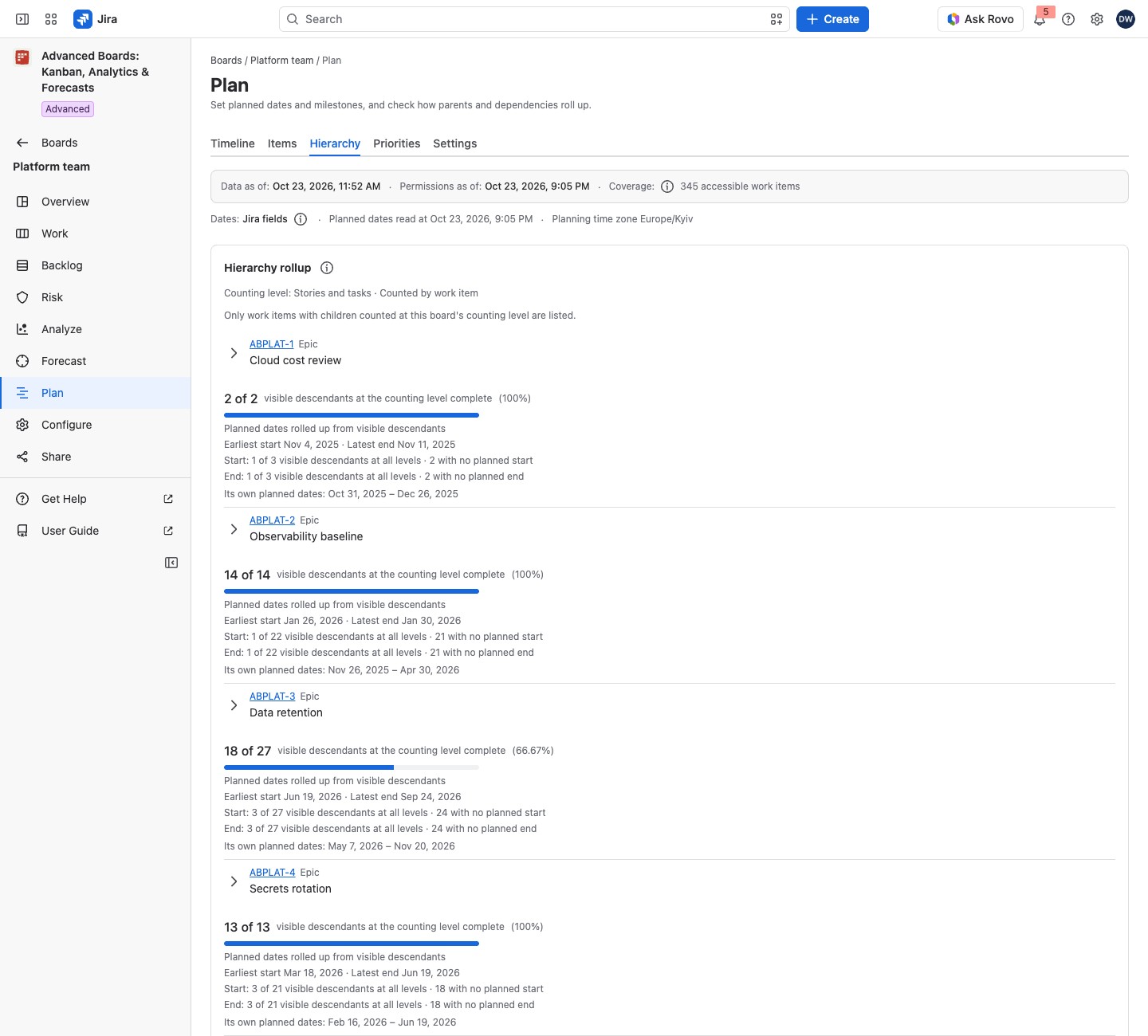Click the Coverage info icon
The image size is (1148, 1036).
click(667, 186)
